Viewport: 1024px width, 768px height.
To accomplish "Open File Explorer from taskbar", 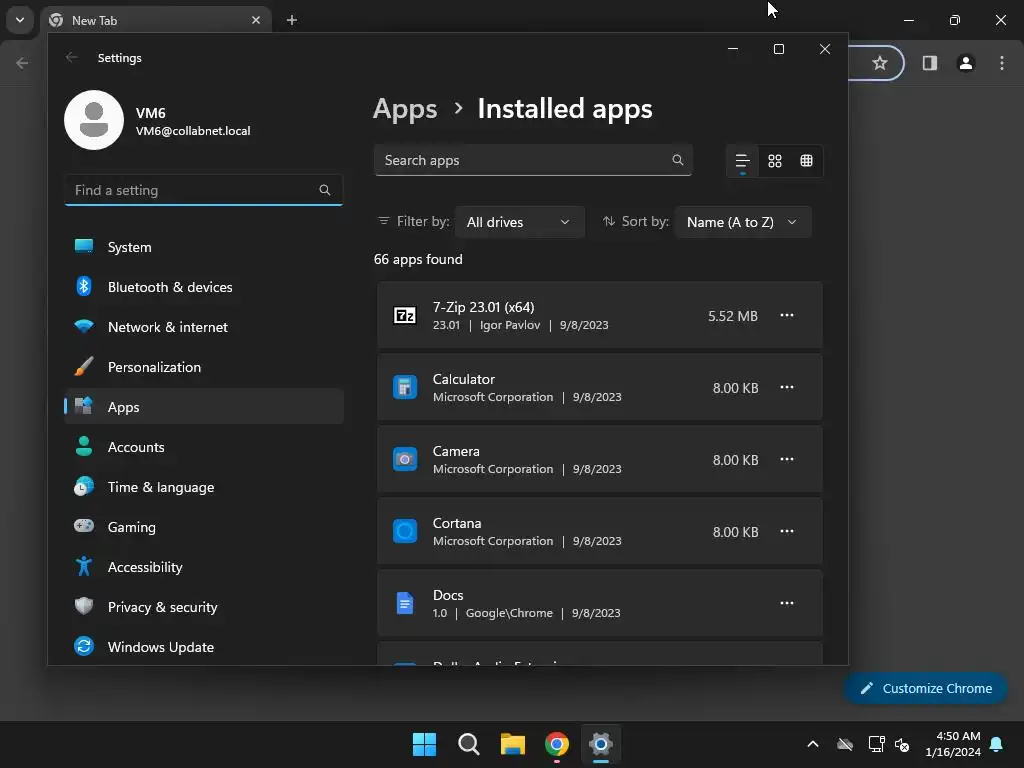I will [x=513, y=744].
